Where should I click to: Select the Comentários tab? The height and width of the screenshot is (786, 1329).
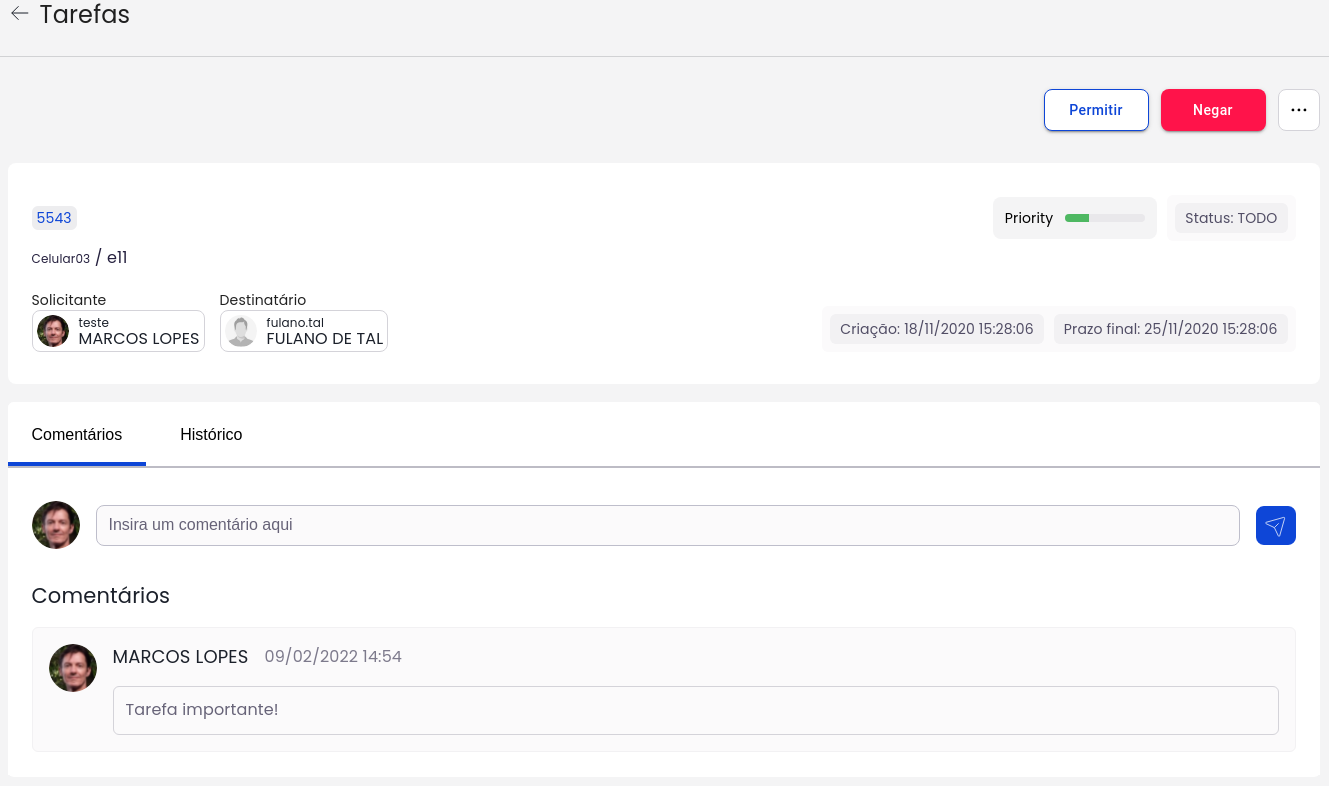tap(77, 434)
